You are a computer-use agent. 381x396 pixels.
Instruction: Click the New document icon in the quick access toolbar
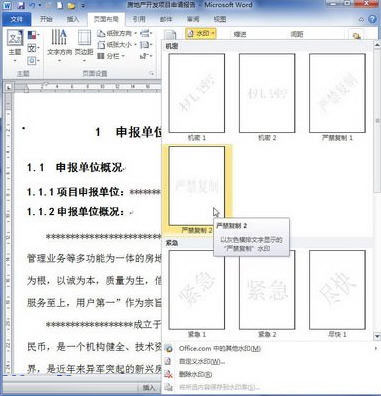click(x=59, y=5)
